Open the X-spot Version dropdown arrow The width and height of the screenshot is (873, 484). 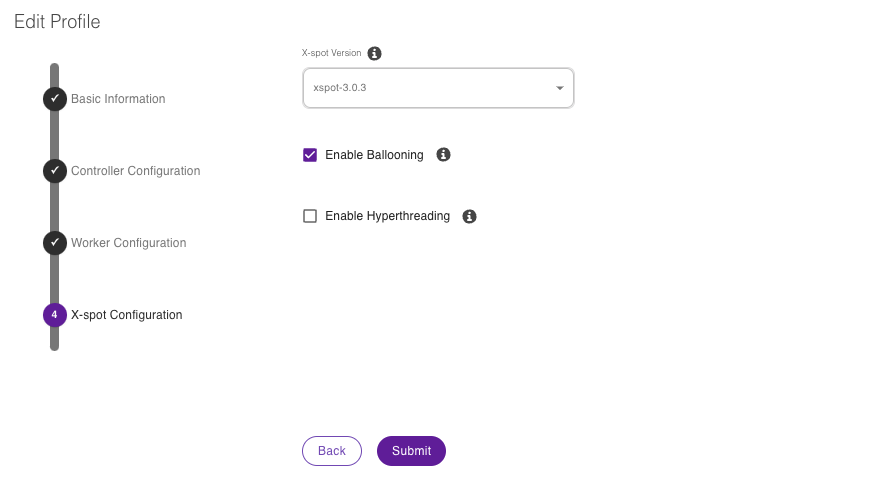559,89
